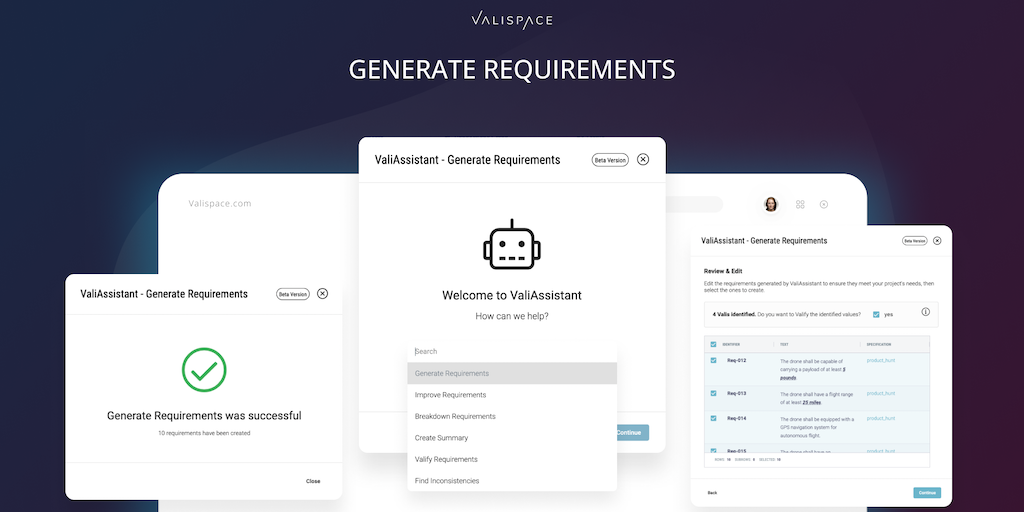
Task: Select Improve Requirements option
Action: [x=512, y=395]
